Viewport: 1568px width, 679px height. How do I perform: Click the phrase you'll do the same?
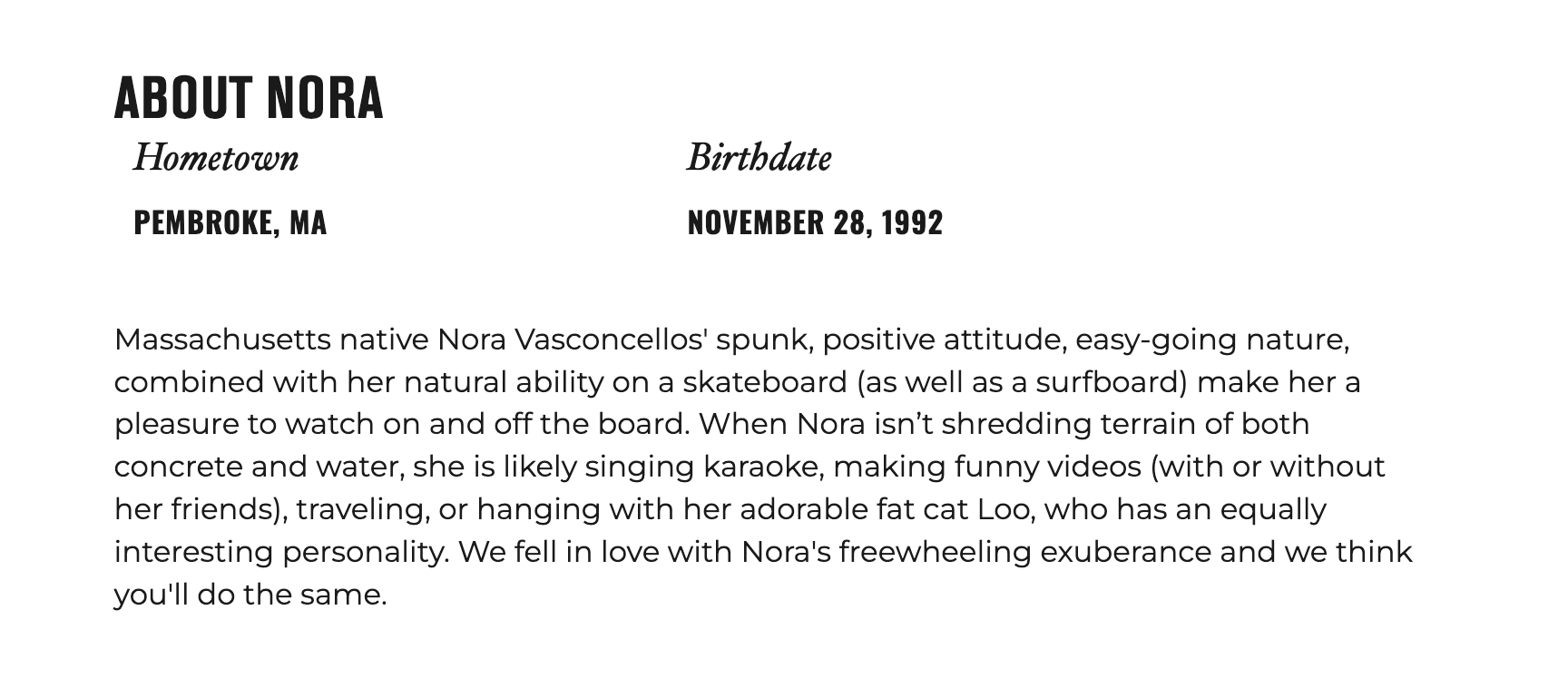pos(250,595)
